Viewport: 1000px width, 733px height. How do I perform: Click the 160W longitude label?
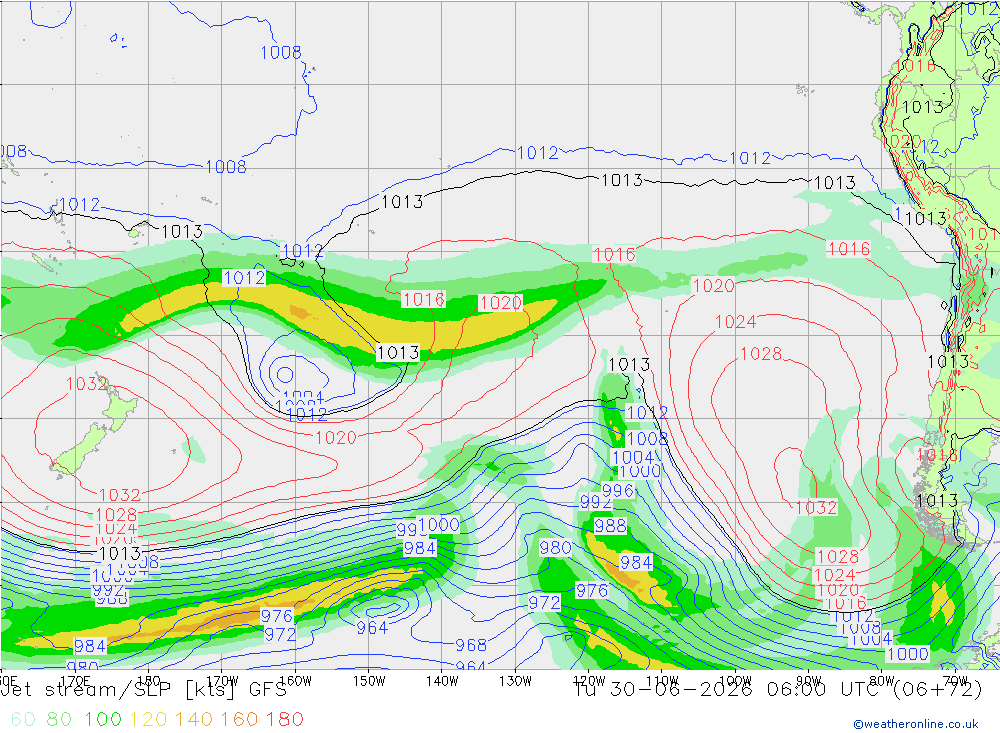[295, 681]
